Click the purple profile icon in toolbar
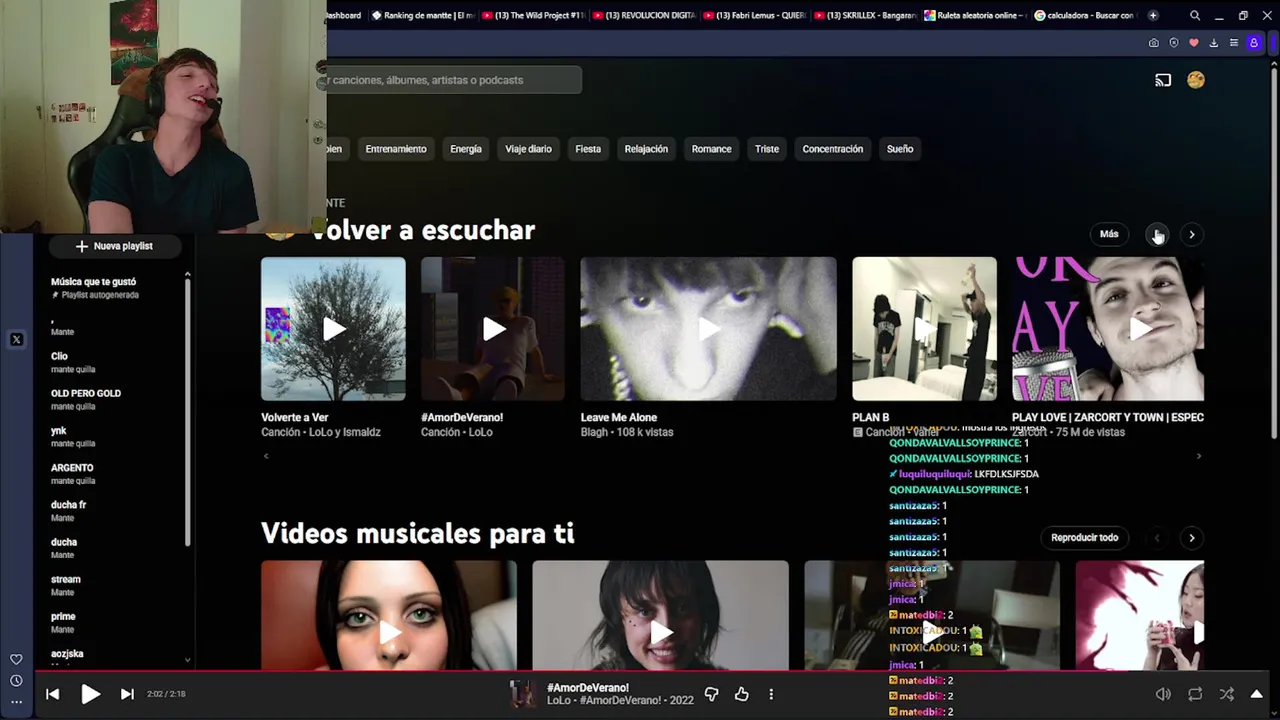 pyautogui.click(x=1254, y=43)
